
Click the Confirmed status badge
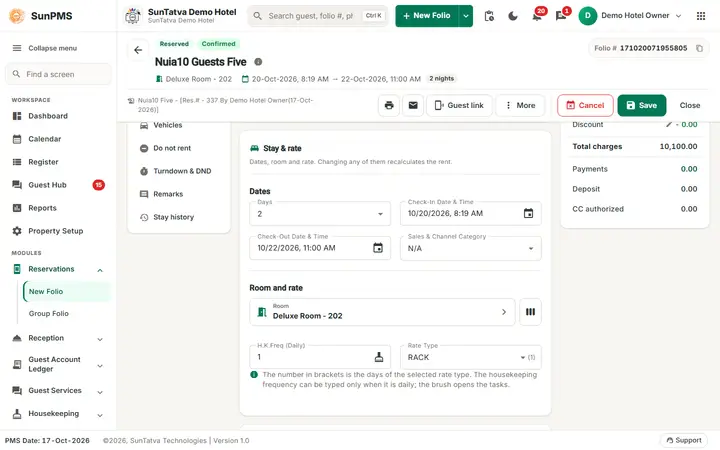click(x=218, y=44)
